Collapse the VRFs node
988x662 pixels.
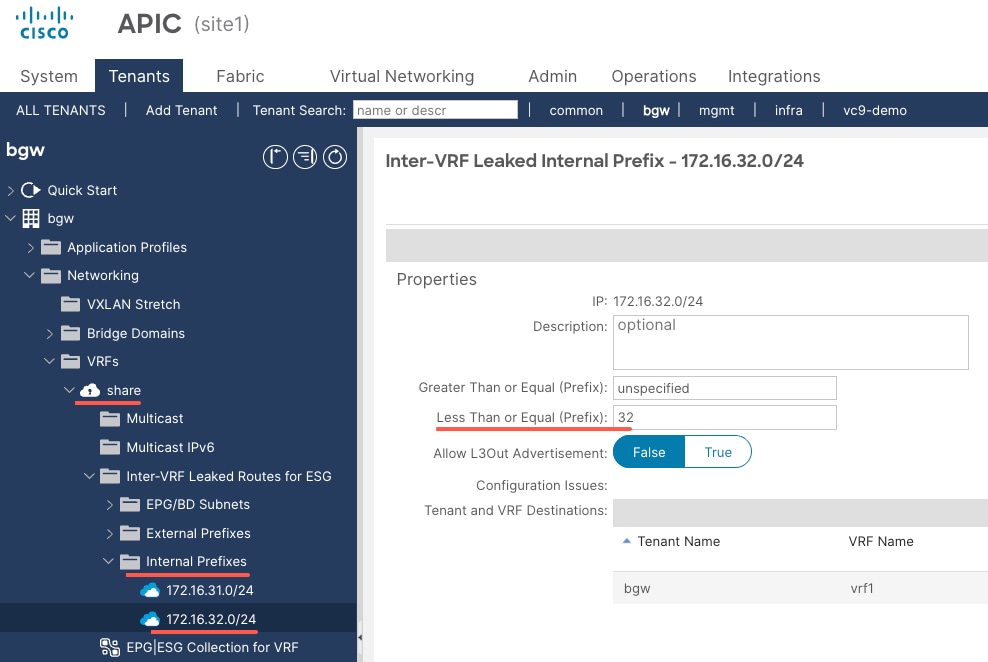(x=49, y=361)
